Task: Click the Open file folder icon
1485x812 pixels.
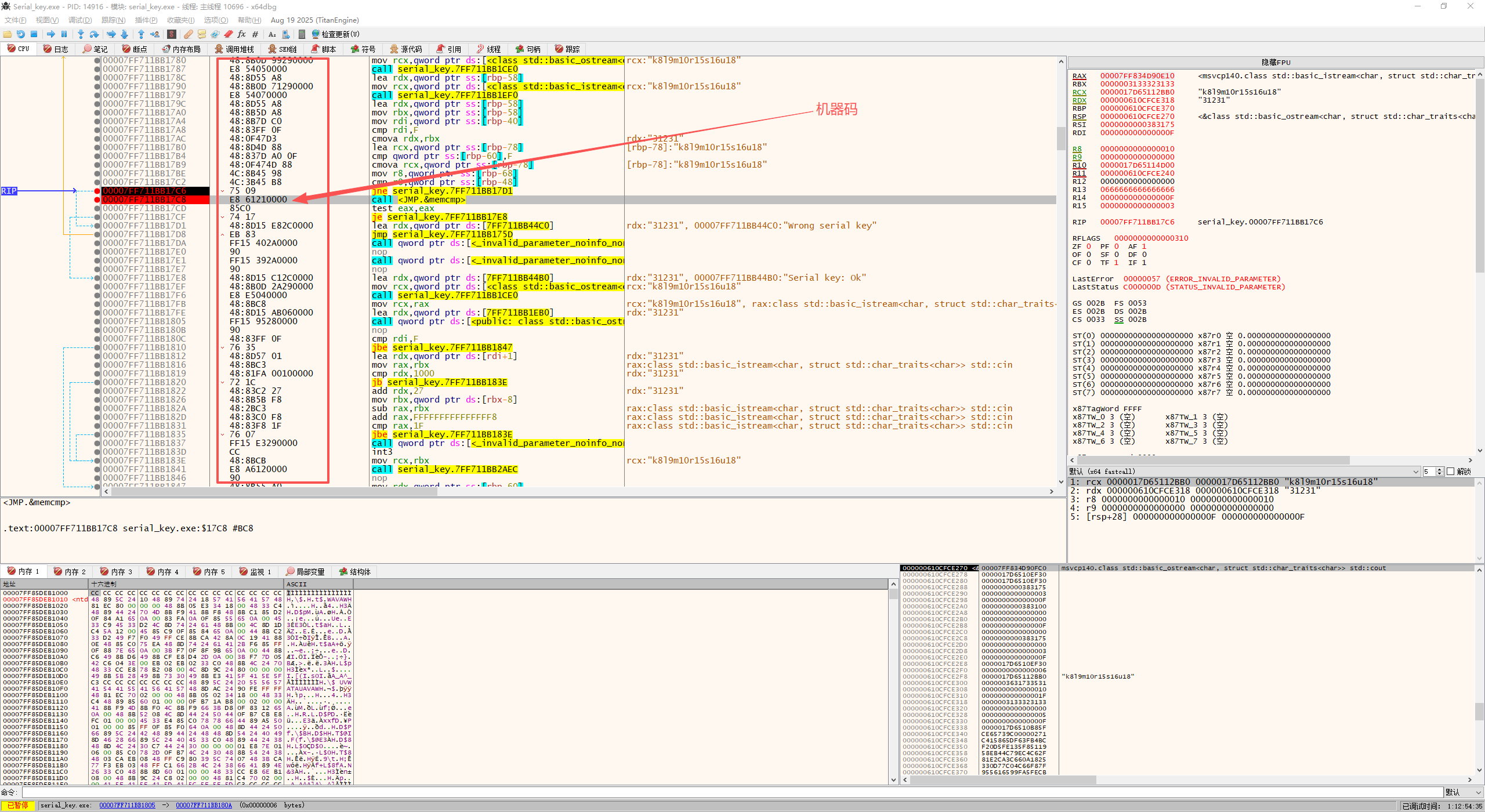Action: 8,34
